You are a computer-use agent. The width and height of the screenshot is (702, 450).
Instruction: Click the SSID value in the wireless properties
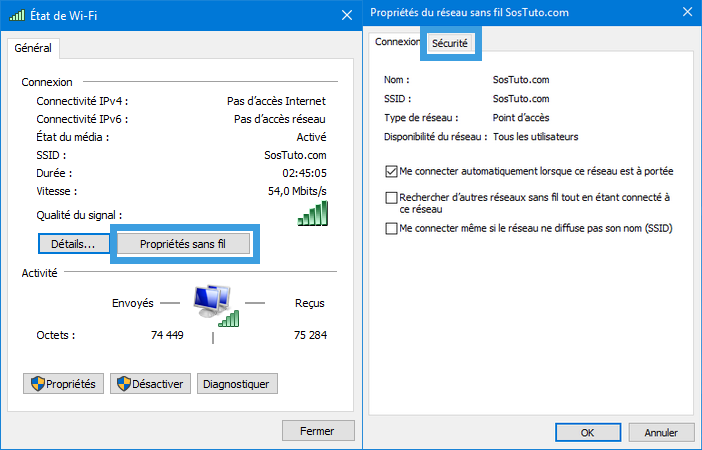[521, 99]
